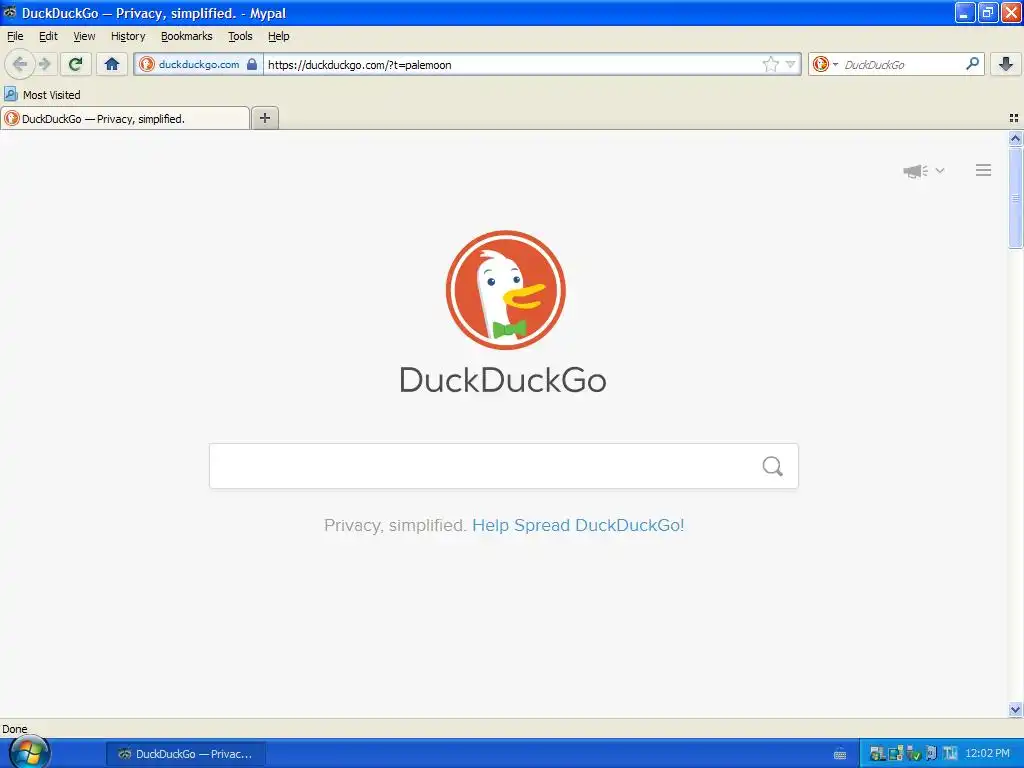Bookmark this page with the star icon
Screen dimensions: 1024x768
tap(771, 64)
